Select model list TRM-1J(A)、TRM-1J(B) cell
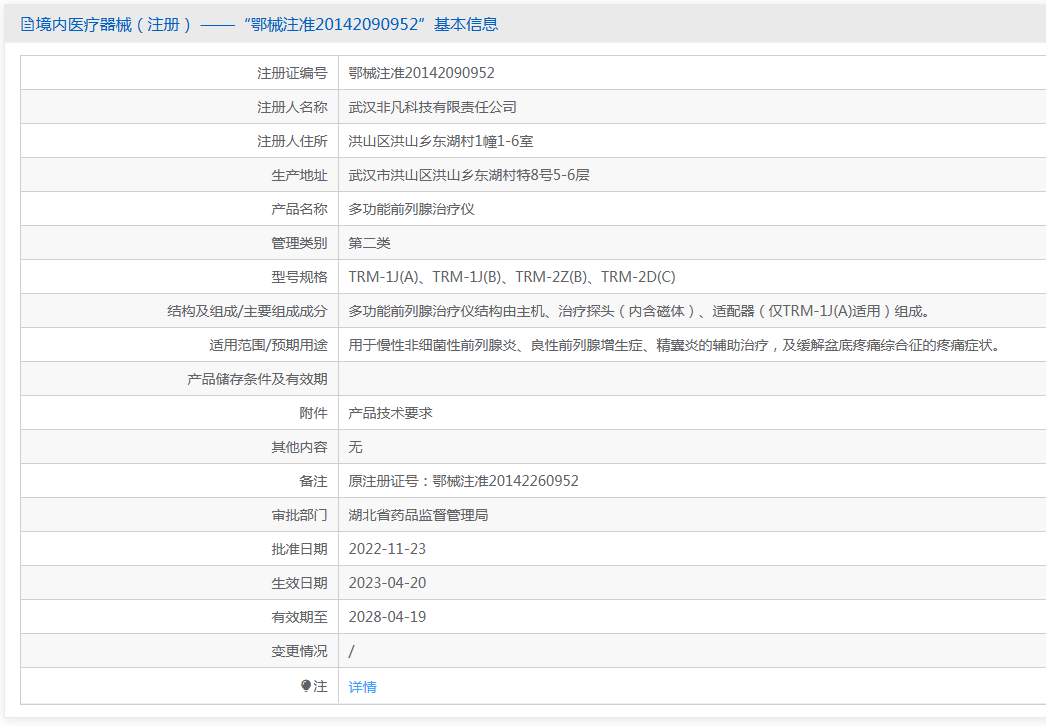Viewport: 1046px width, 726px height. tap(512, 277)
